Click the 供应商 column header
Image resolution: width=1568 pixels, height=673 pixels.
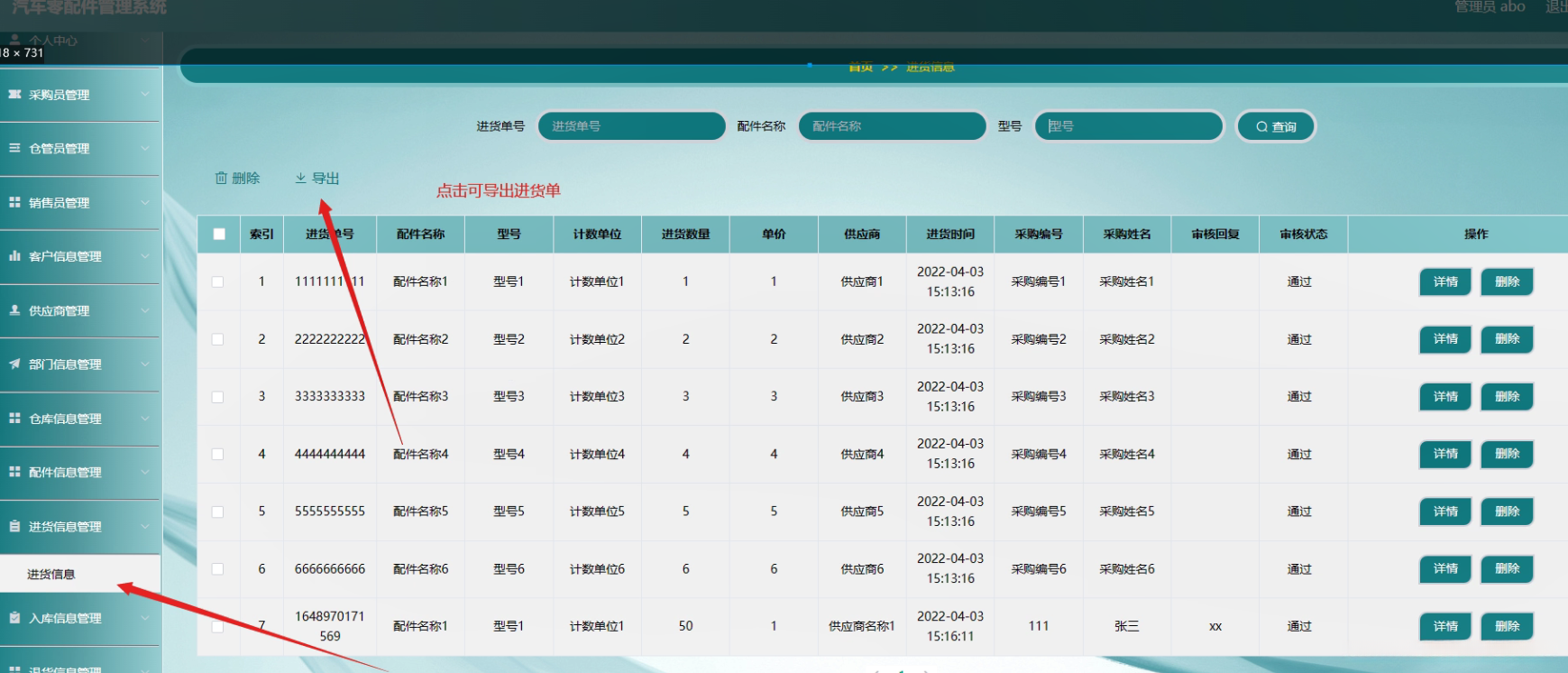tap(862, 235)
